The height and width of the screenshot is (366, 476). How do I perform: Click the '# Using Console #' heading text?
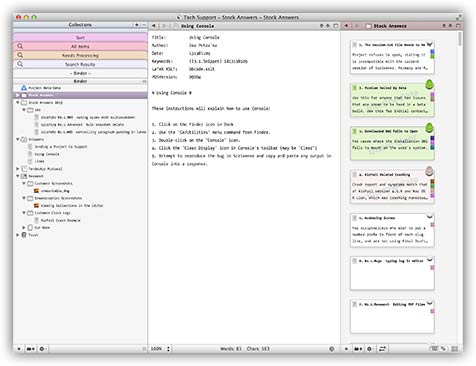(x=172, y=93)
